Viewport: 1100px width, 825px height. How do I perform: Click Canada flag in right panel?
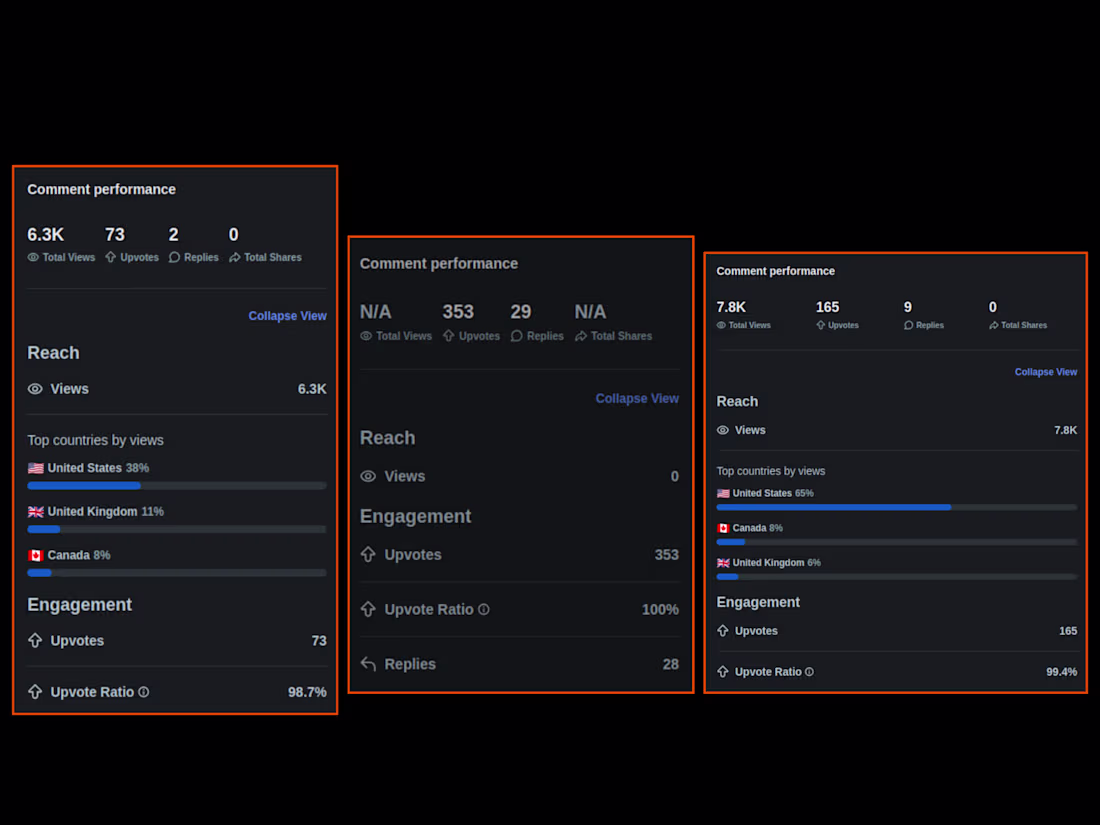point(723,528)
